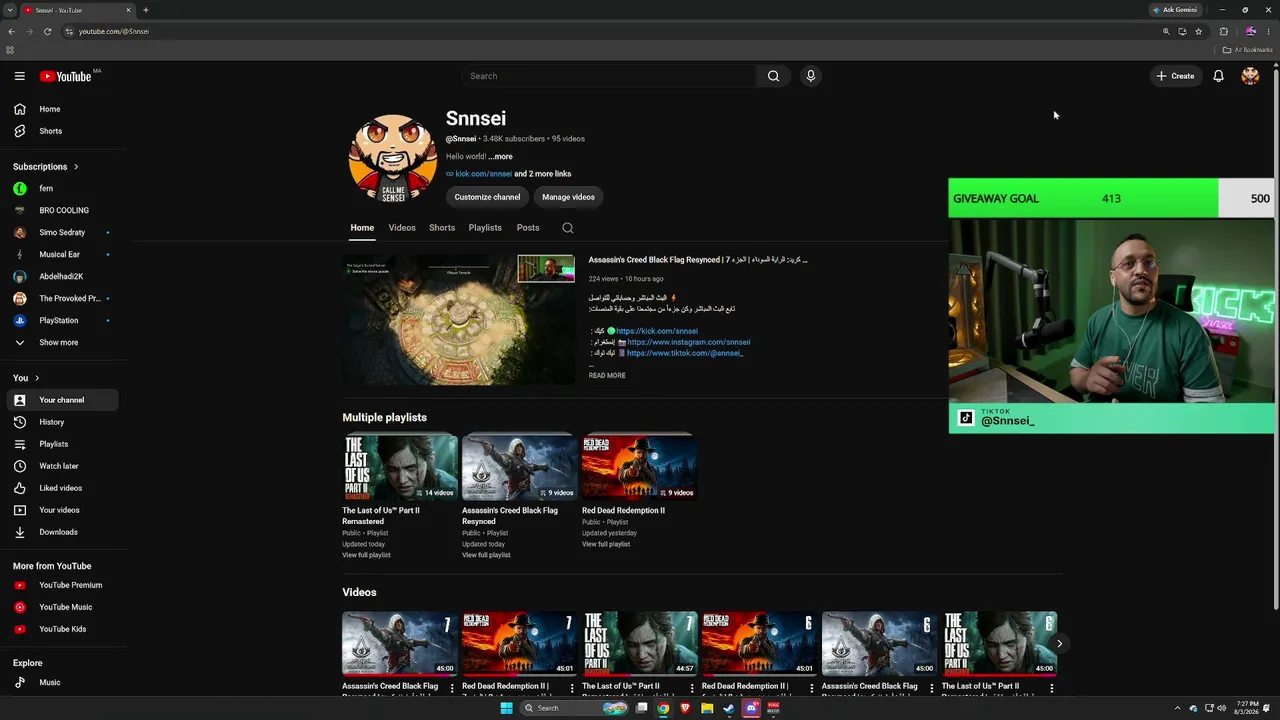Open the Musical Ear subscription
This screenshot has height=720, width=1280.
click(x=62, y=254)
